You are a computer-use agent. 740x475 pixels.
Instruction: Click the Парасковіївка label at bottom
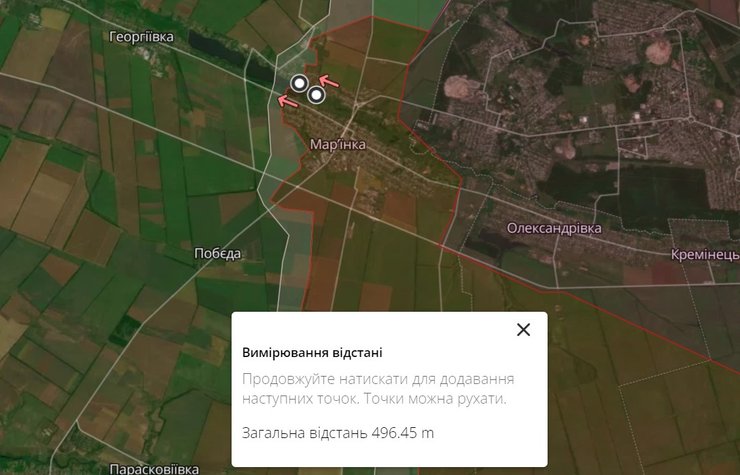[x=154, y=469]
